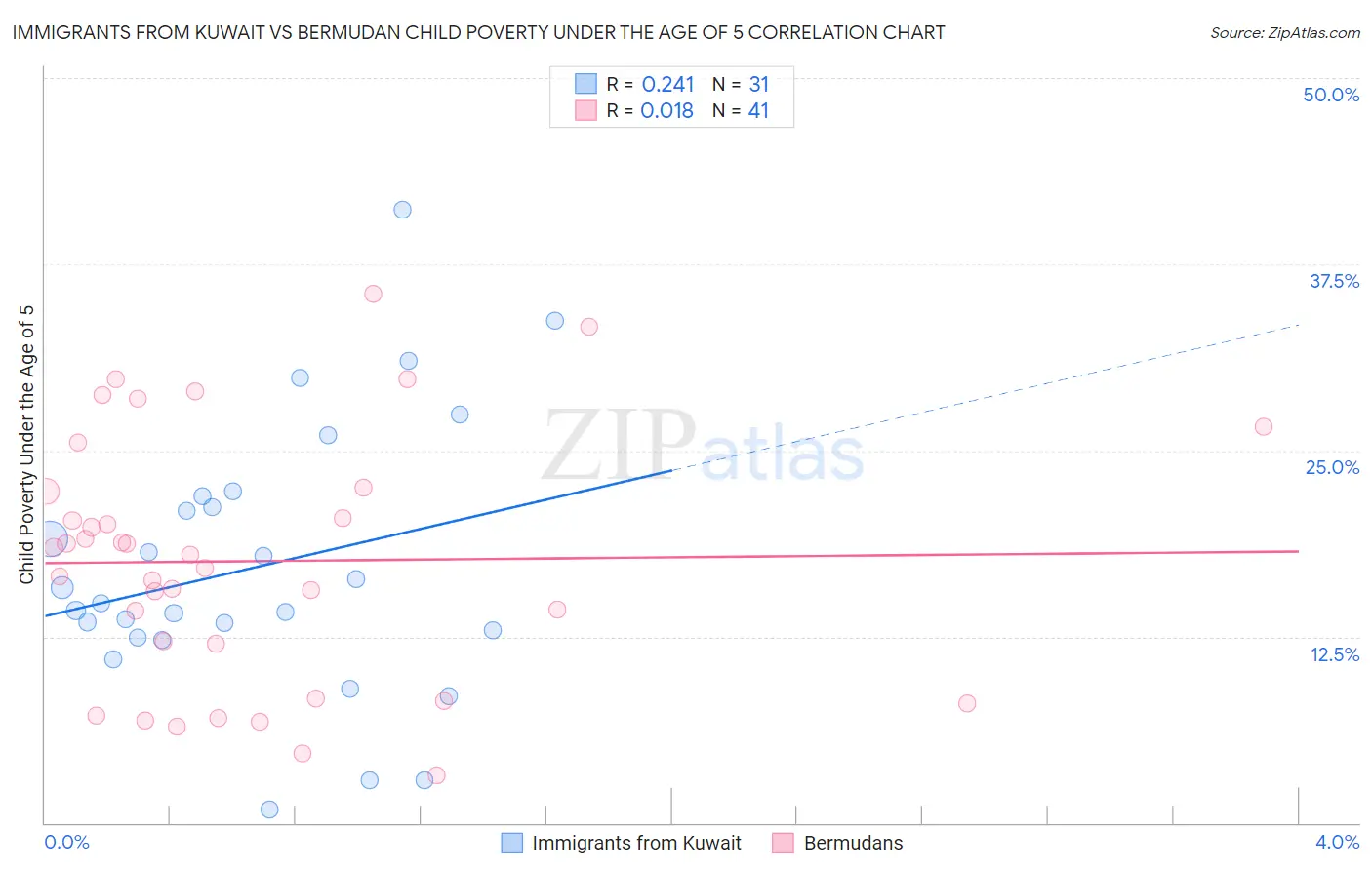Open the Source: ZipAtlas.com link
The height and width of the screenshot is (870, 1372).
point(1285,32)
